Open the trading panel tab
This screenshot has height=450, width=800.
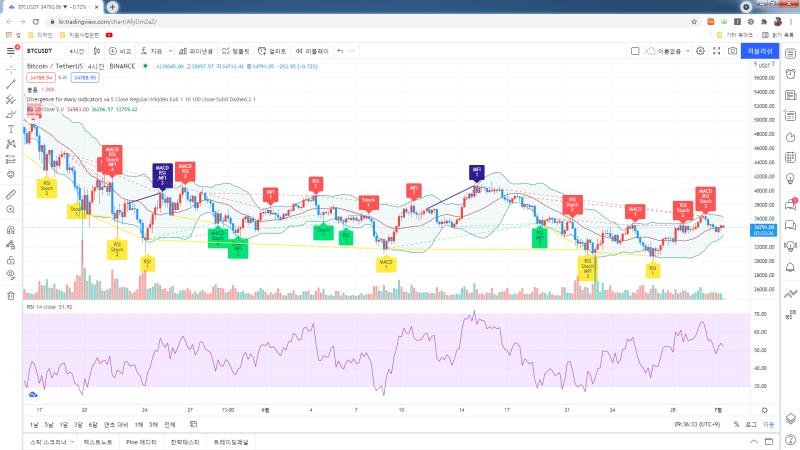tap(231, 442)
